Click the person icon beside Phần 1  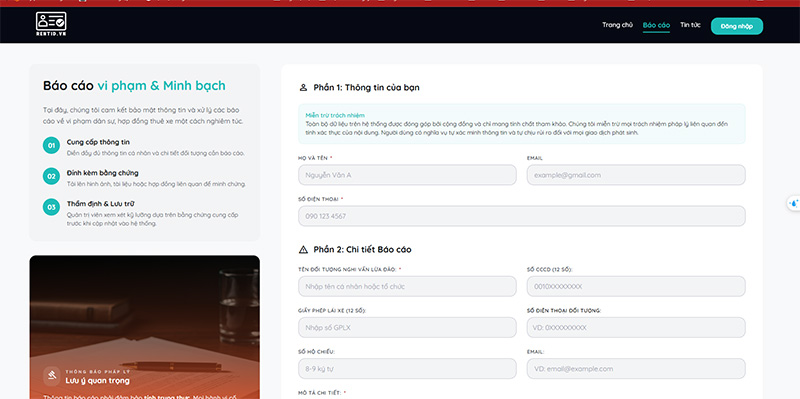coord(303,87)
